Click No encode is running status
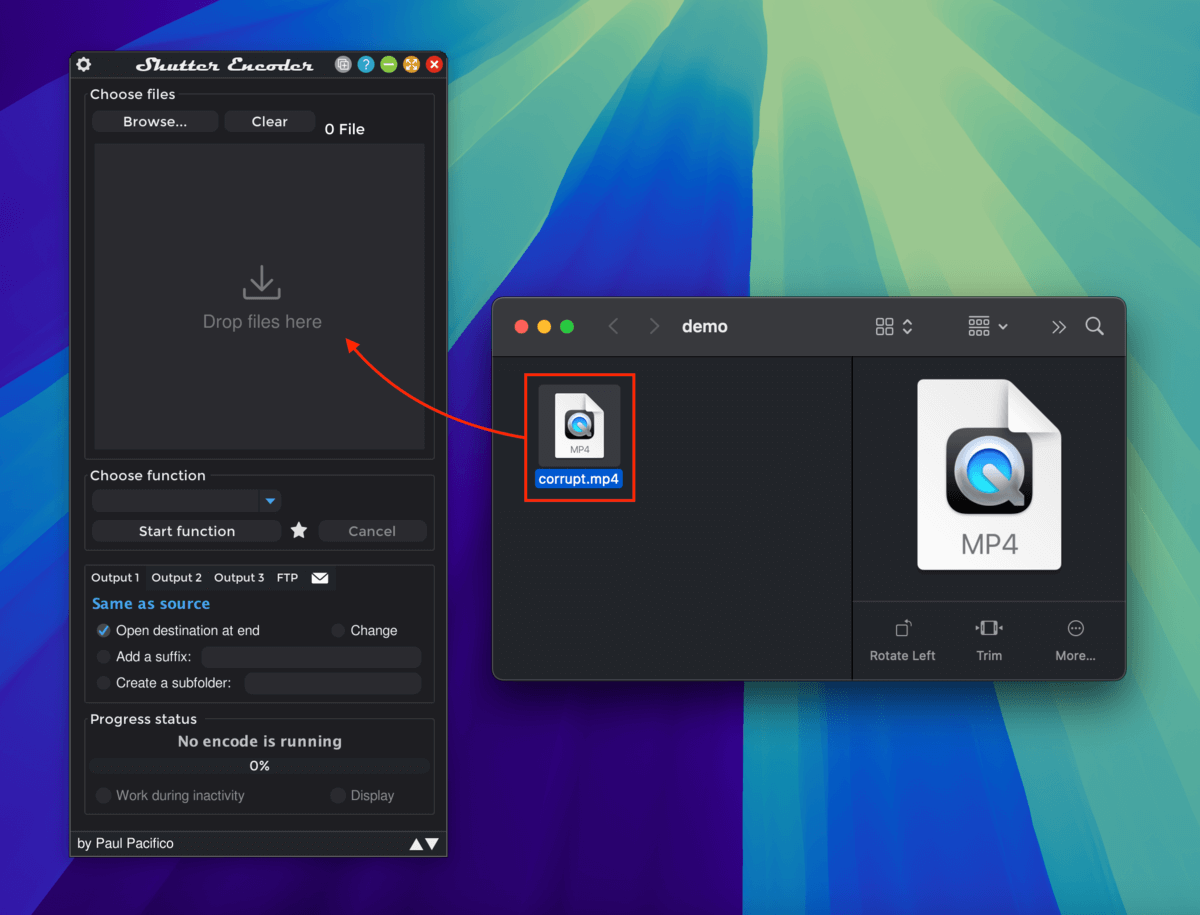This screenshot has width=1200, height=915. (x=260, y=742)
